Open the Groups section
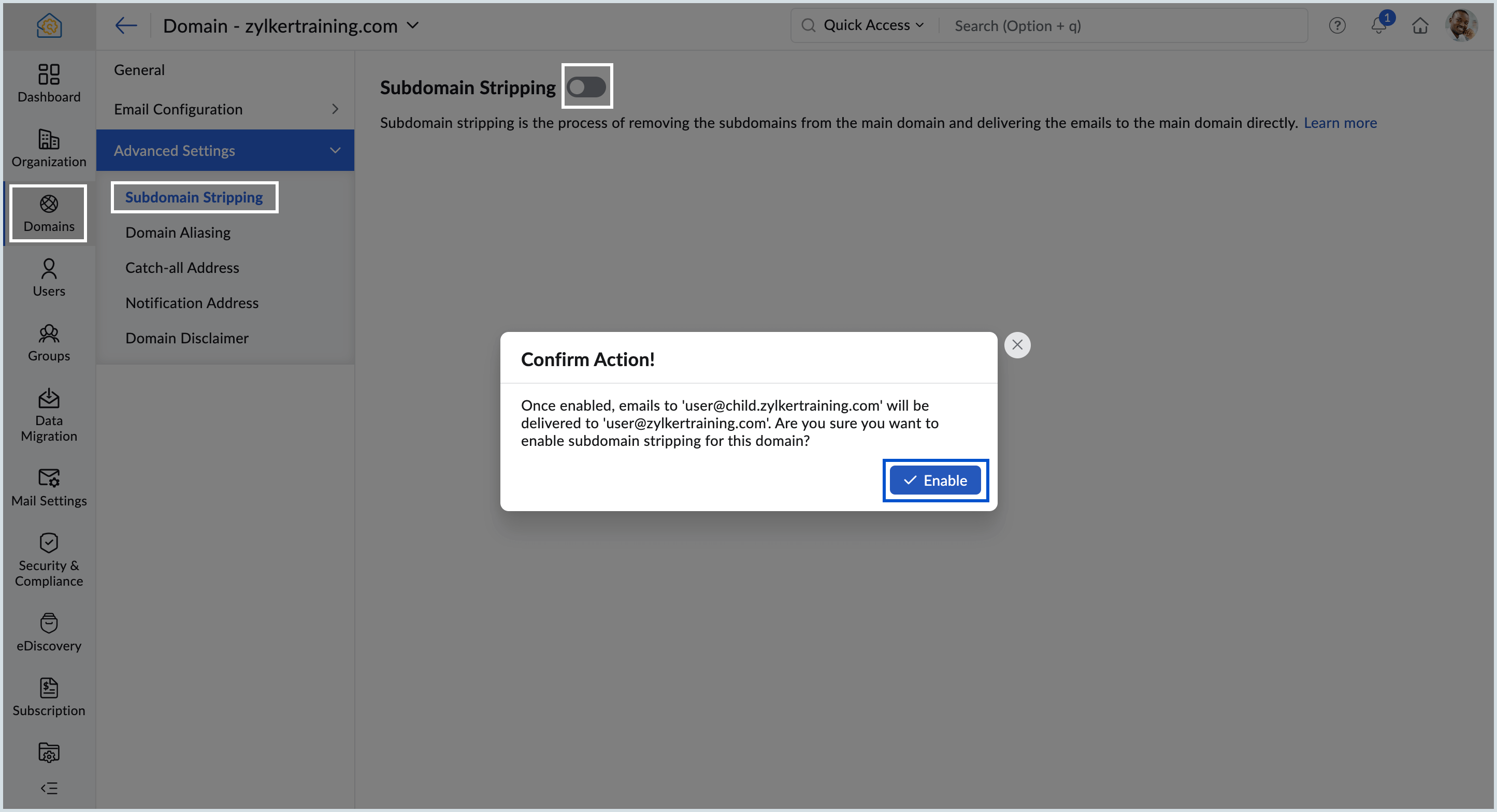The height and width of the screenshot is (812, 1497). pos(49,343)
